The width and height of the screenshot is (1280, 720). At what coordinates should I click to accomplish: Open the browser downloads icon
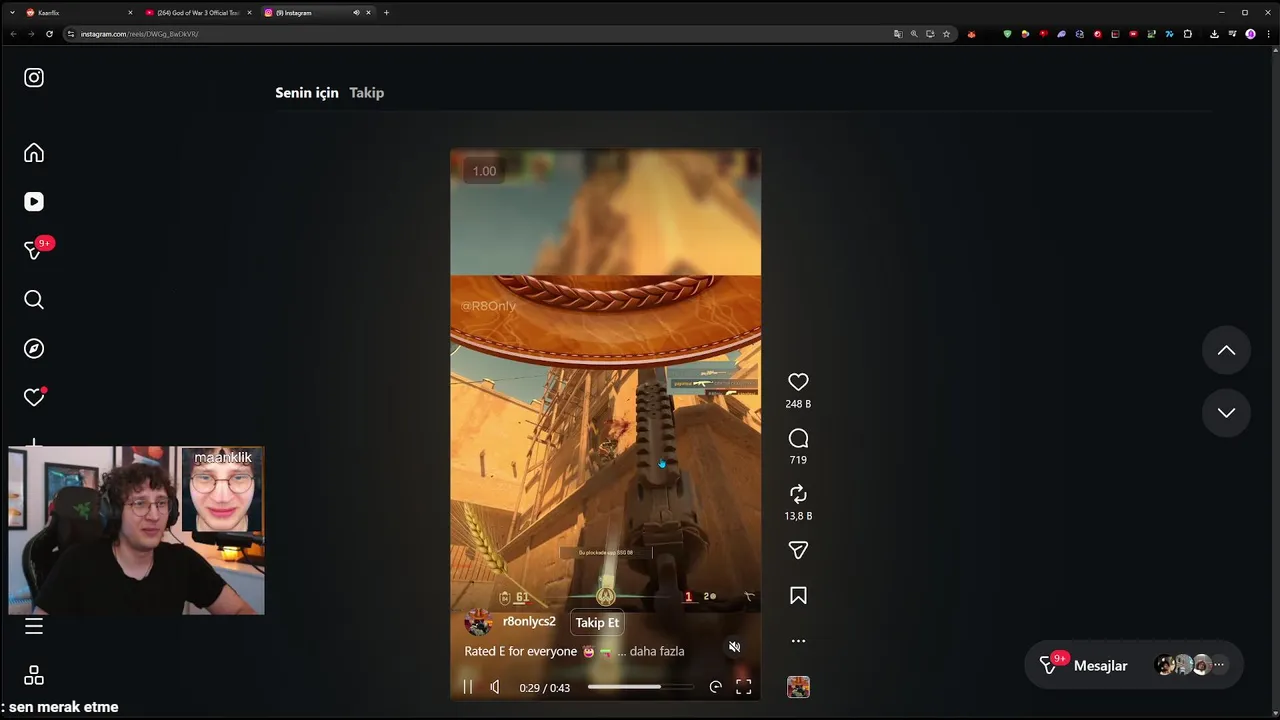click(x=1214, y=34)
